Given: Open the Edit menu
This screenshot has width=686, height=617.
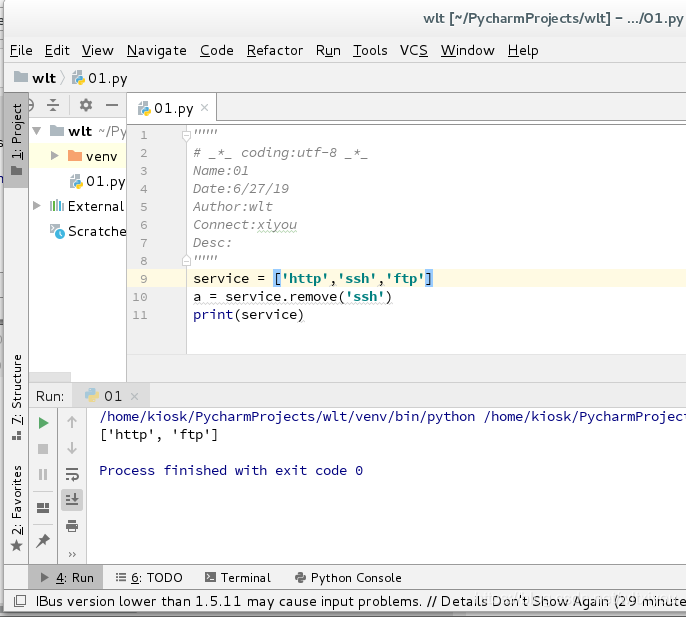Looking at the screenshot, I should 57,51.
